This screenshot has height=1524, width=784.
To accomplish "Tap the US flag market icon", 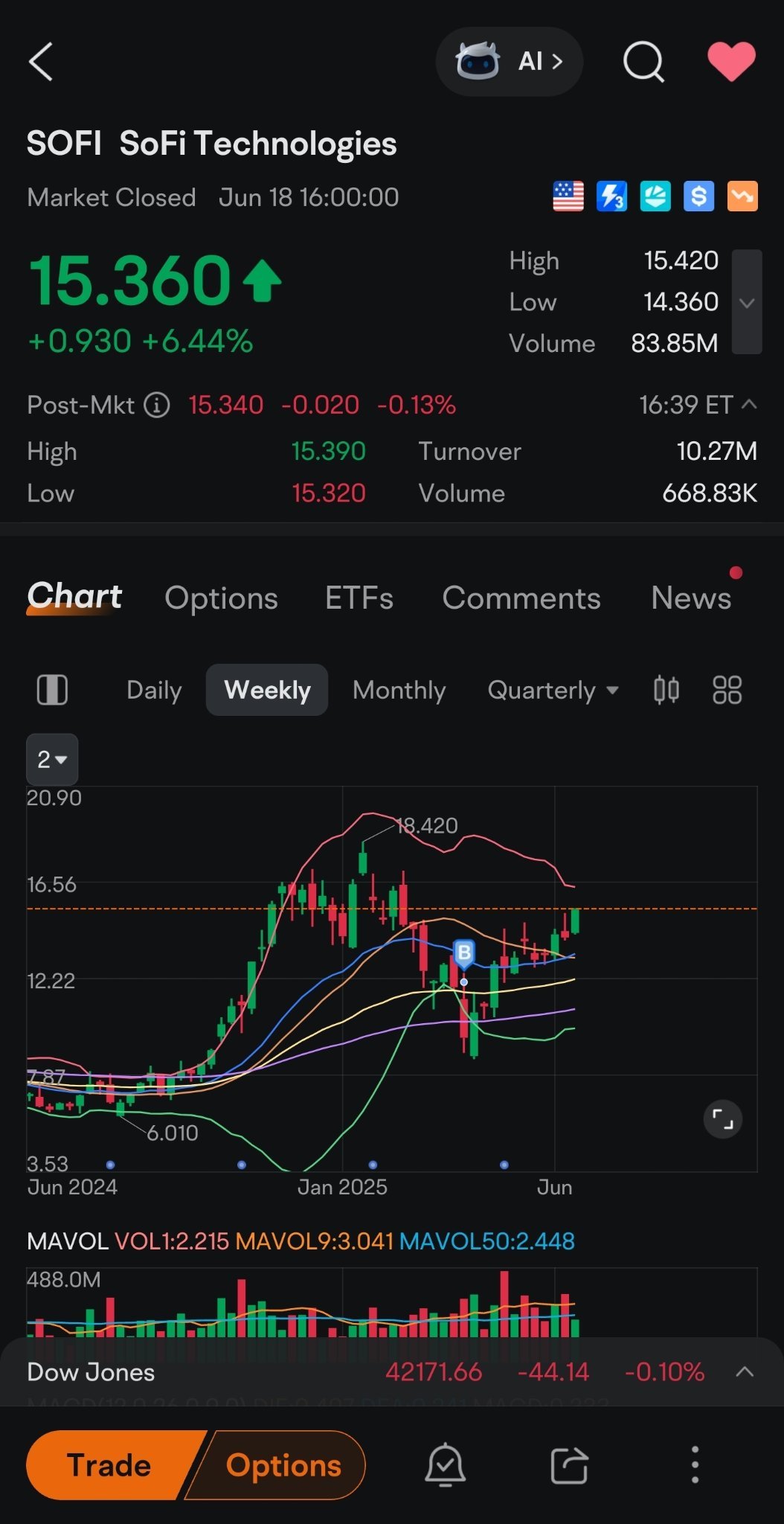I will [x=568, y=196].
